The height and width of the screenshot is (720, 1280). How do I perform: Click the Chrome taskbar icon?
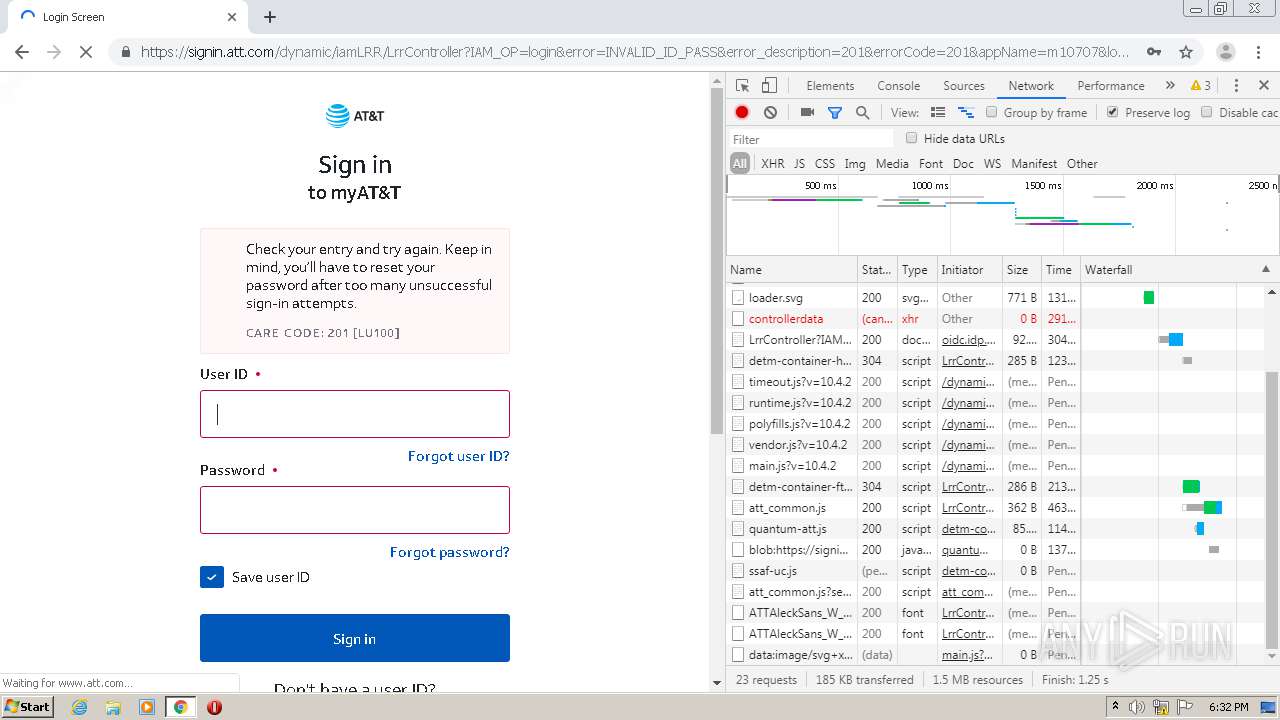[x=181, y=707]
